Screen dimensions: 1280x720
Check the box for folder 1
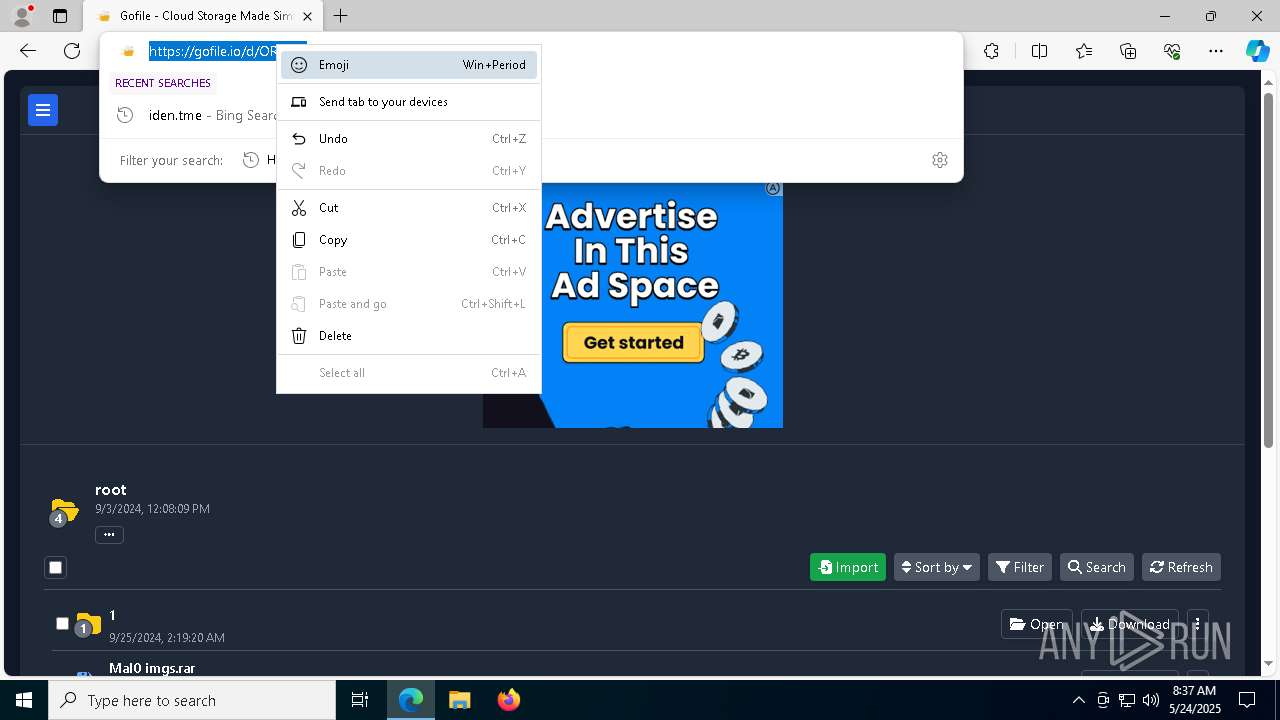click(x=62, y=623)
